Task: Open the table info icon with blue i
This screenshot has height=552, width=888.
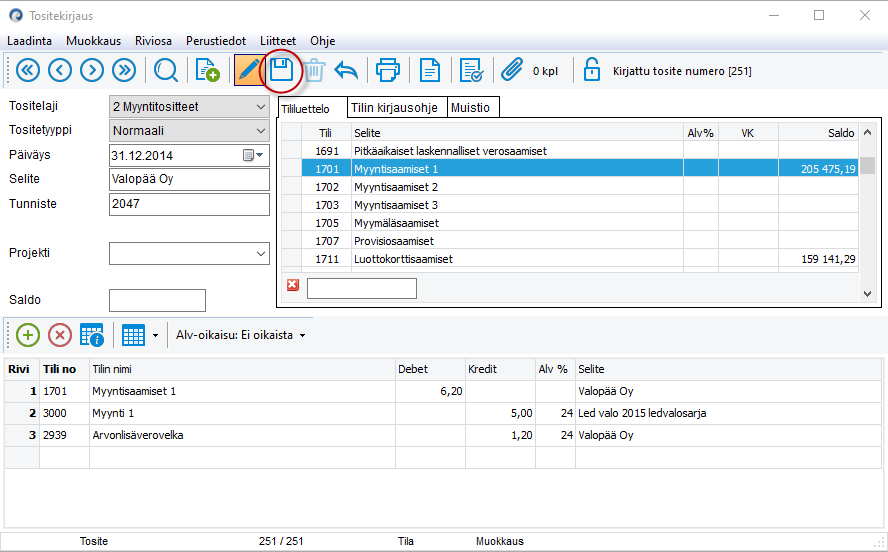Action: (x=92, y=335)
